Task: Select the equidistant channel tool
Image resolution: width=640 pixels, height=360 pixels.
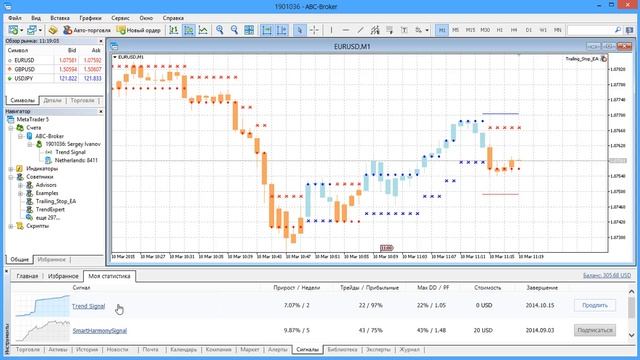Action: coord(375,30)
